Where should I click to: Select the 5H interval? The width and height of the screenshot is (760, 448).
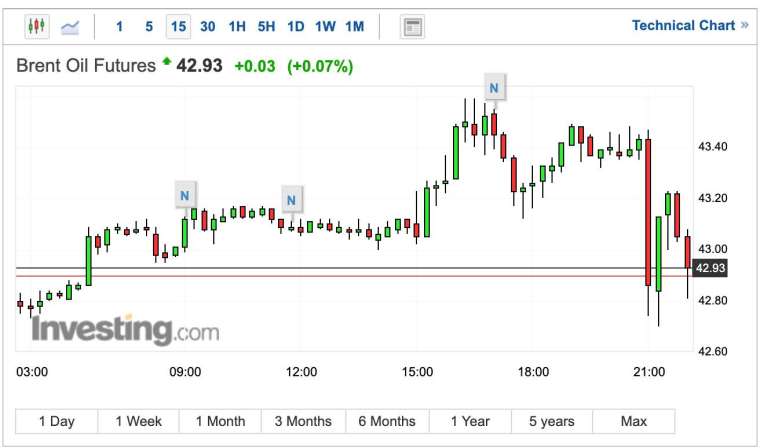click(x=266, y=26)
